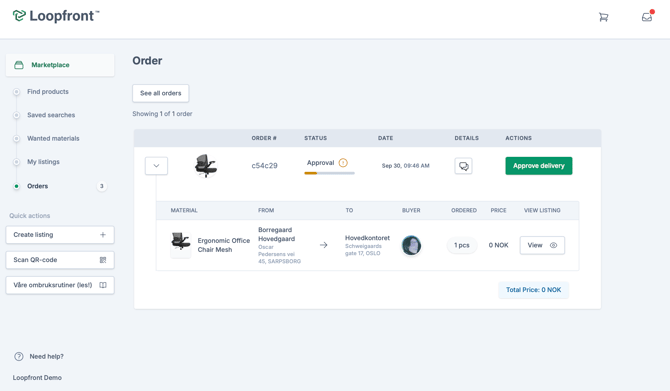The height and width of the screenshot is (391, 670).
Task: Click the Loopfront logo
Action: 56,16
